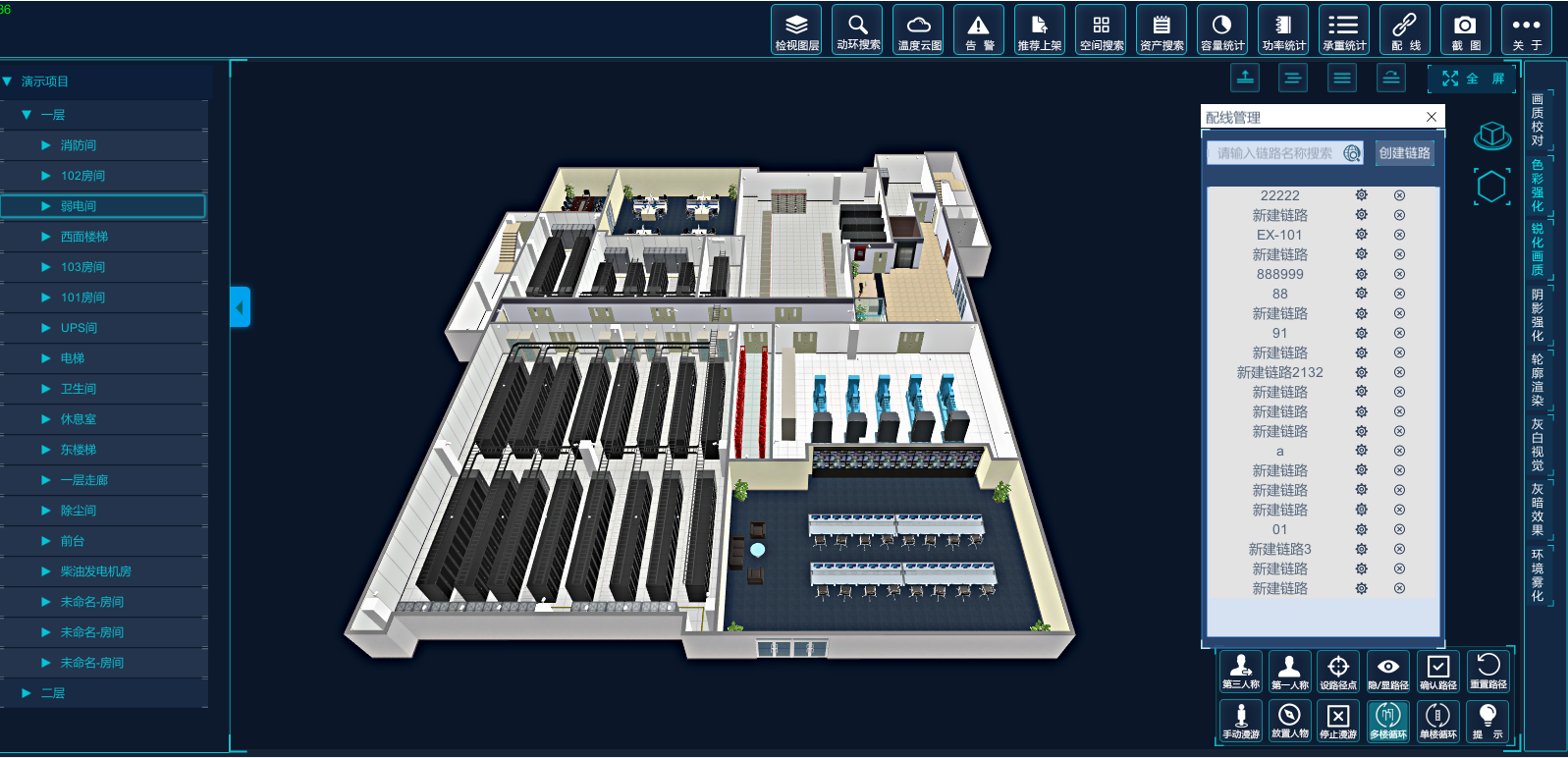
Task: Open 容量统计 capacity statistics
Action: [x=1221, y=30]
